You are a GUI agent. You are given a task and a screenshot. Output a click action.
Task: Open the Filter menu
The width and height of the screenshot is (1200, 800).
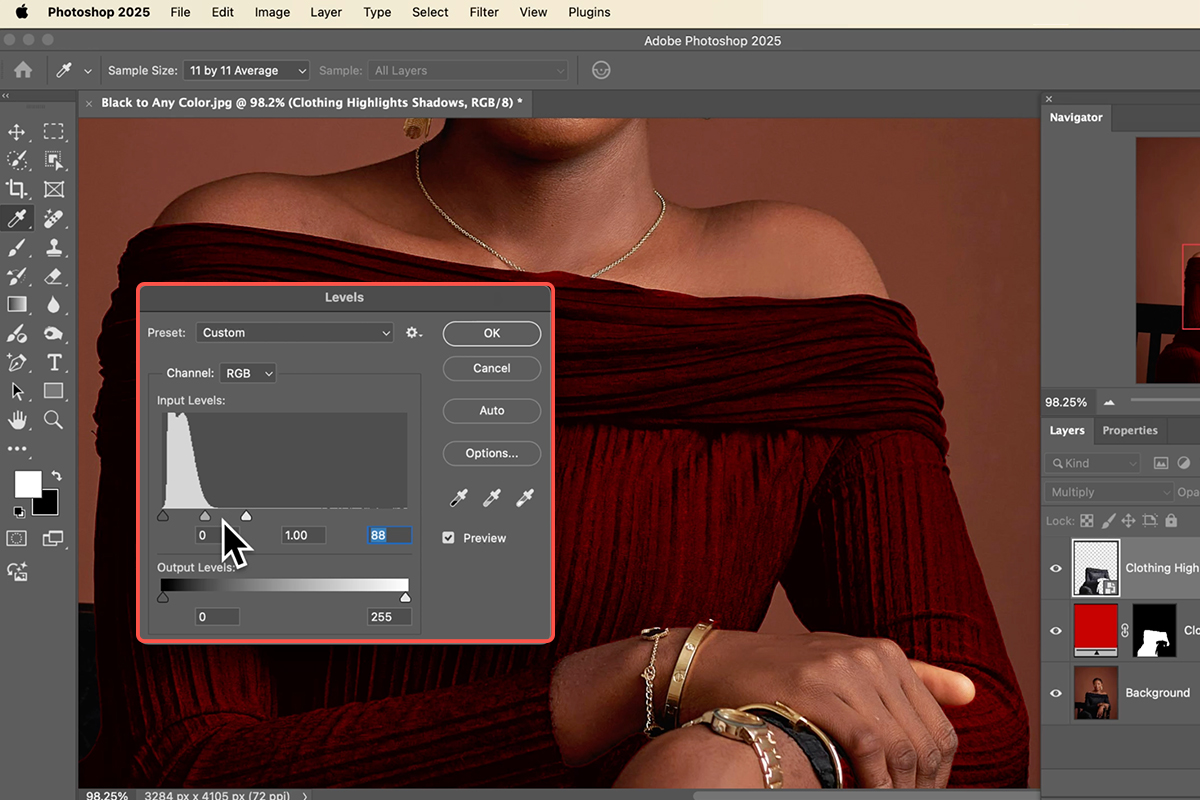coord(484,12)
